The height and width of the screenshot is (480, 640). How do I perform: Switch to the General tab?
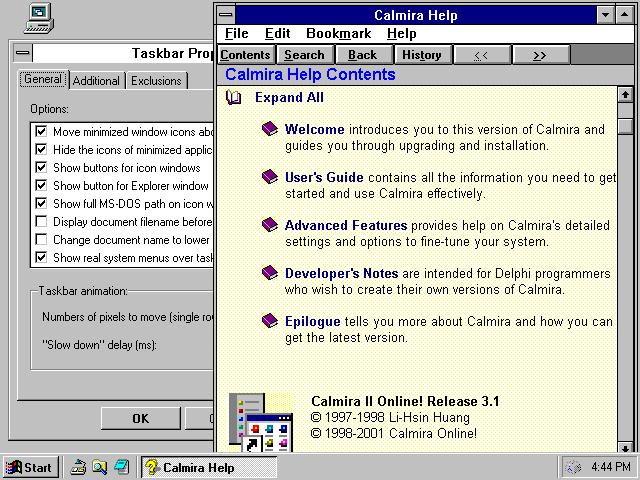(x=43, y=79)
